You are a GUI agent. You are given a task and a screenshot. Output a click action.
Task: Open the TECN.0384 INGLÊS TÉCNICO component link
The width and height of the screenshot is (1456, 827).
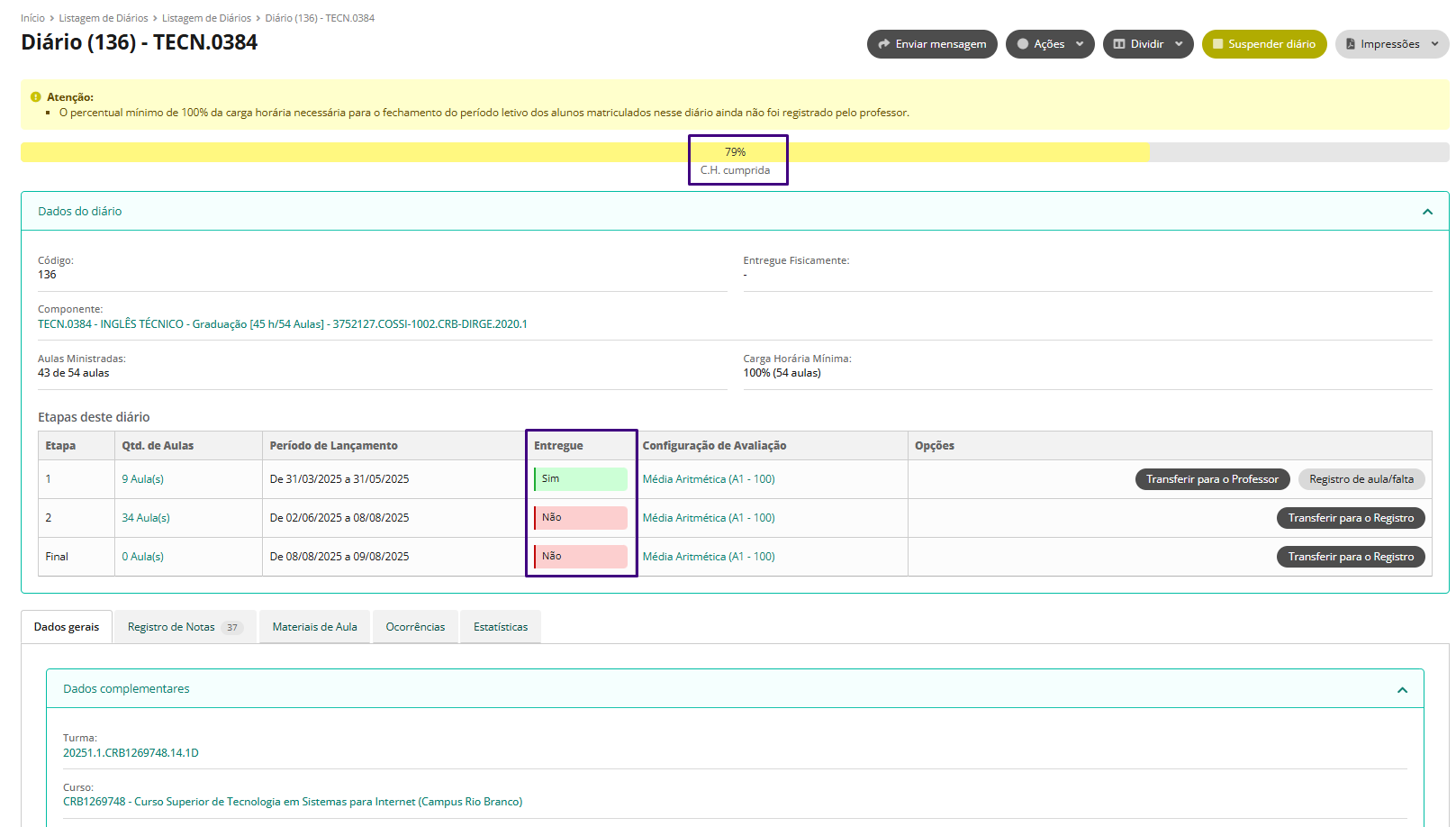click(283, 324)
